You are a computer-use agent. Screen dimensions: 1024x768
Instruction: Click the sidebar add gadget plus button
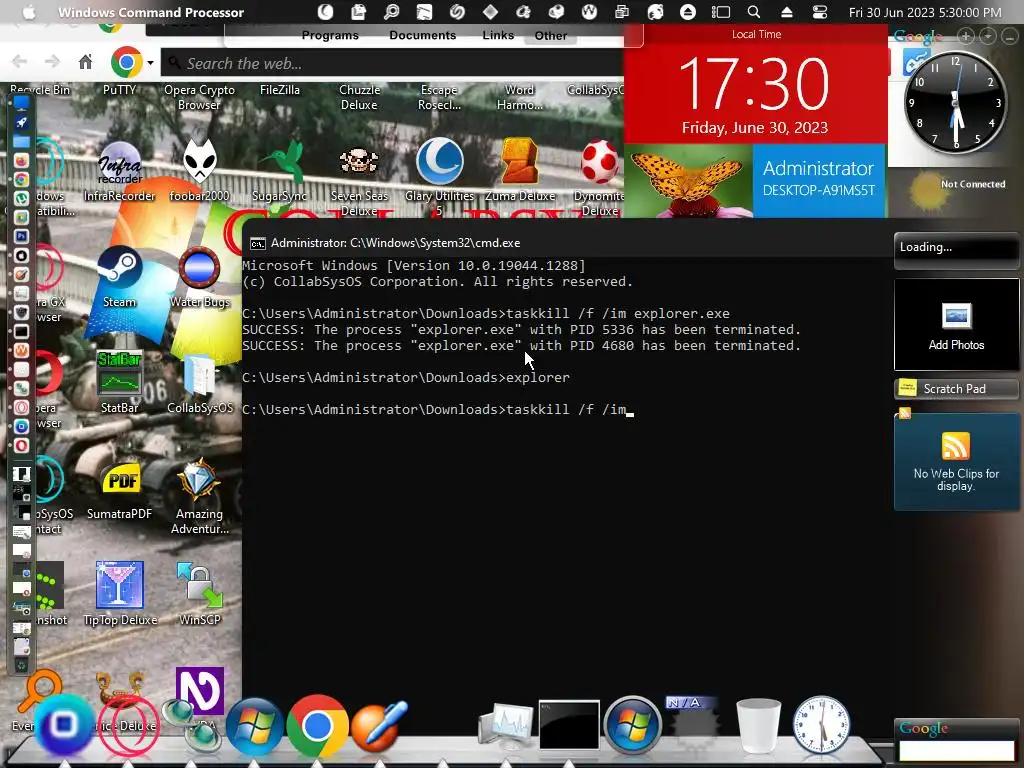coord(965,37)
